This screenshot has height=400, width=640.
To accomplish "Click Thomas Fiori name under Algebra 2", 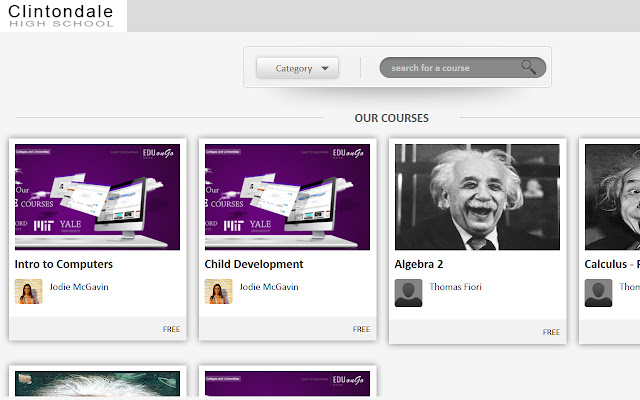I will coord(455,287).
